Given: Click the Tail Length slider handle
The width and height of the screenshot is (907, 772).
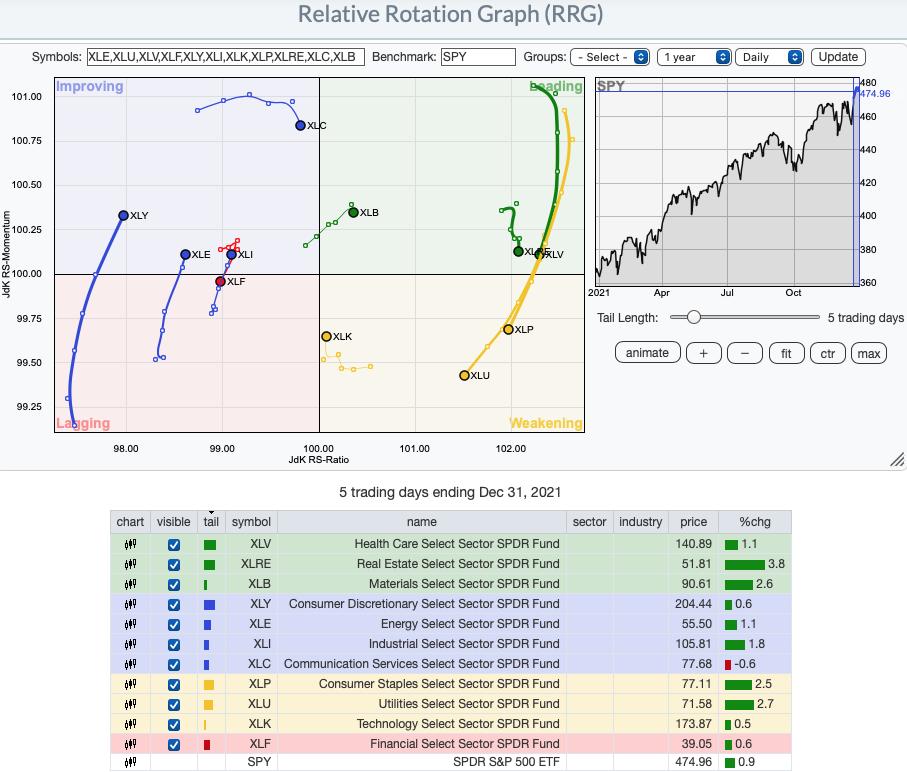Looking at the screenshot, I should tap(694, 317).
